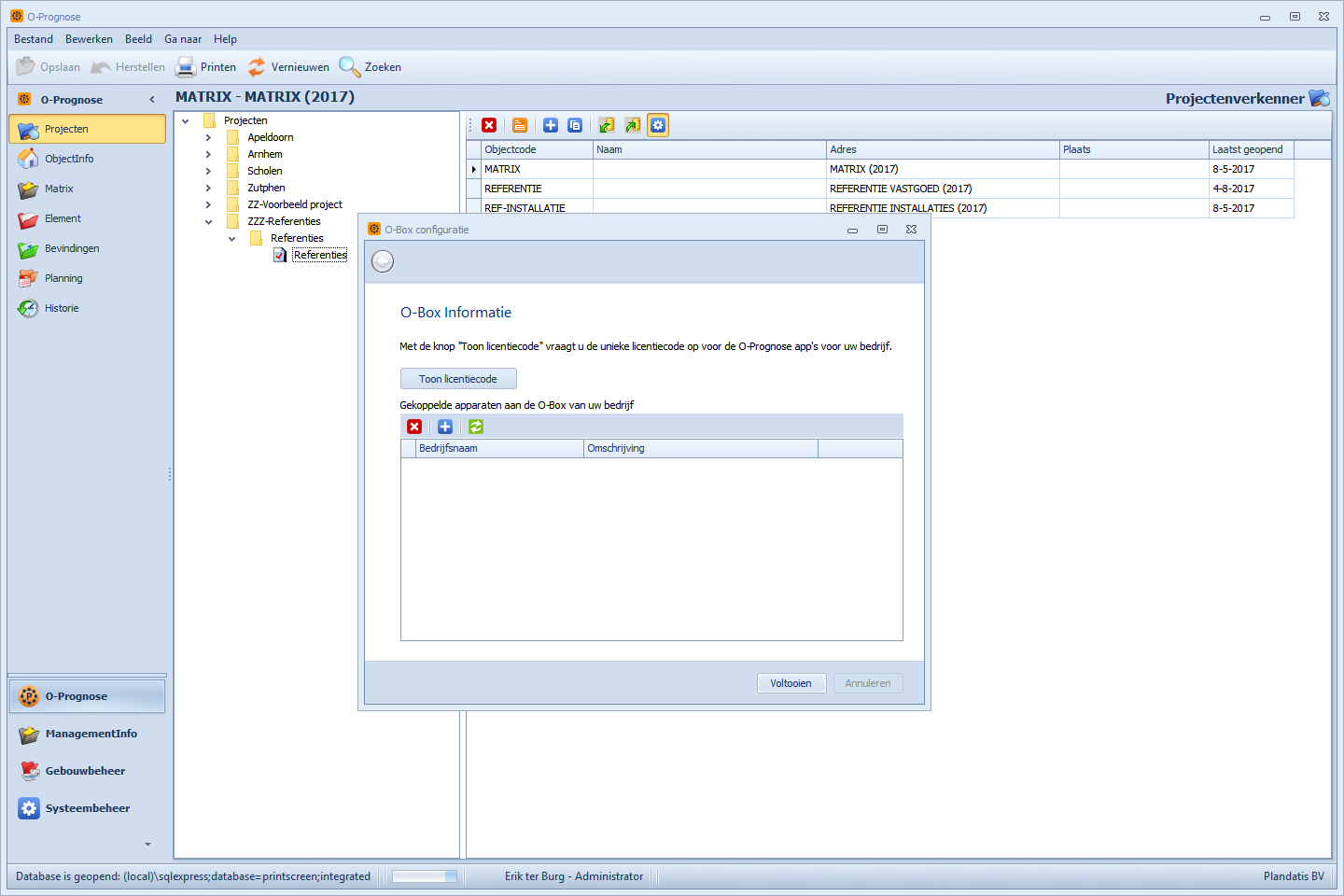Open the Bewerken menu
The height and width of the screenshot is (896, 1344).
tap(89, 39)
